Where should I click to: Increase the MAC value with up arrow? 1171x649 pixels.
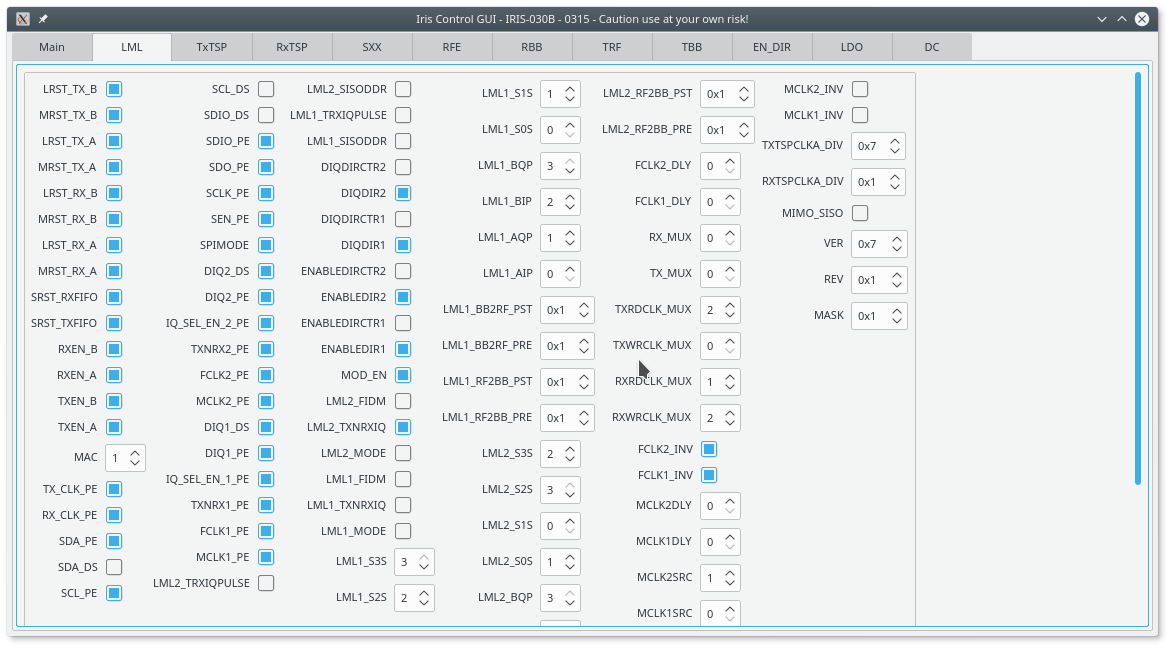point(135,453)
